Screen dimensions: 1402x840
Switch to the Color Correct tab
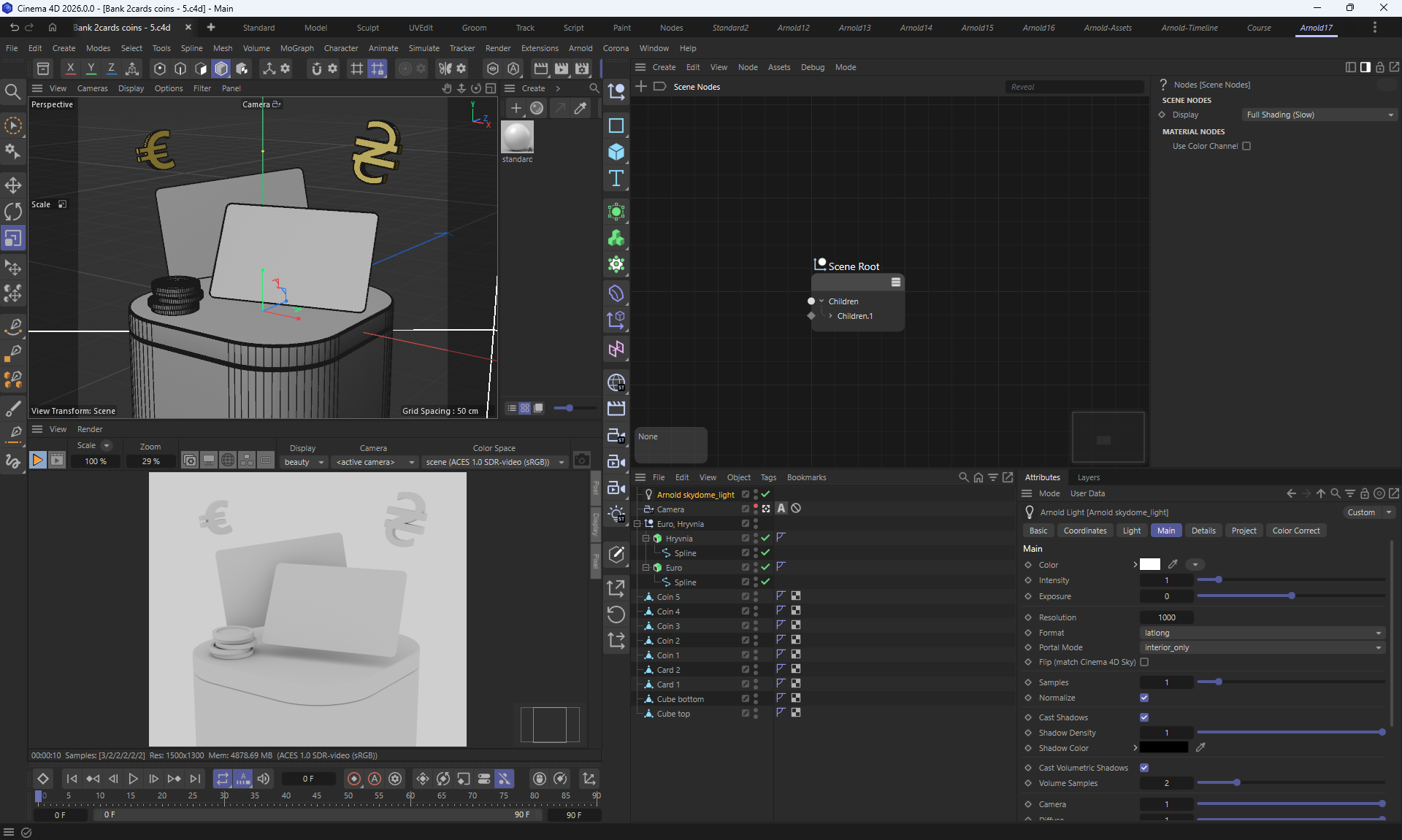tap(1295, 531)
